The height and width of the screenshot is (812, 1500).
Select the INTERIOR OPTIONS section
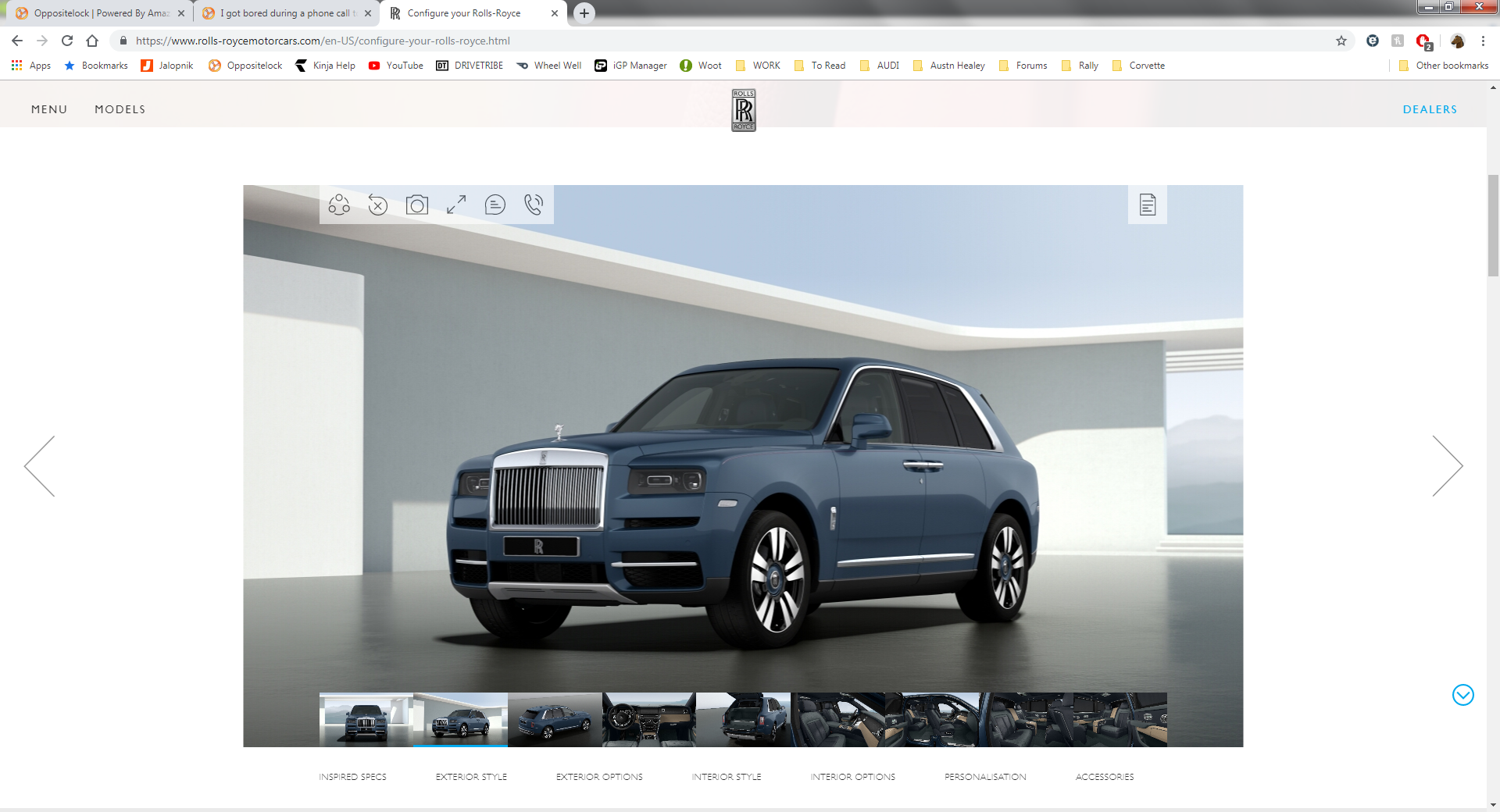point(853,777)
